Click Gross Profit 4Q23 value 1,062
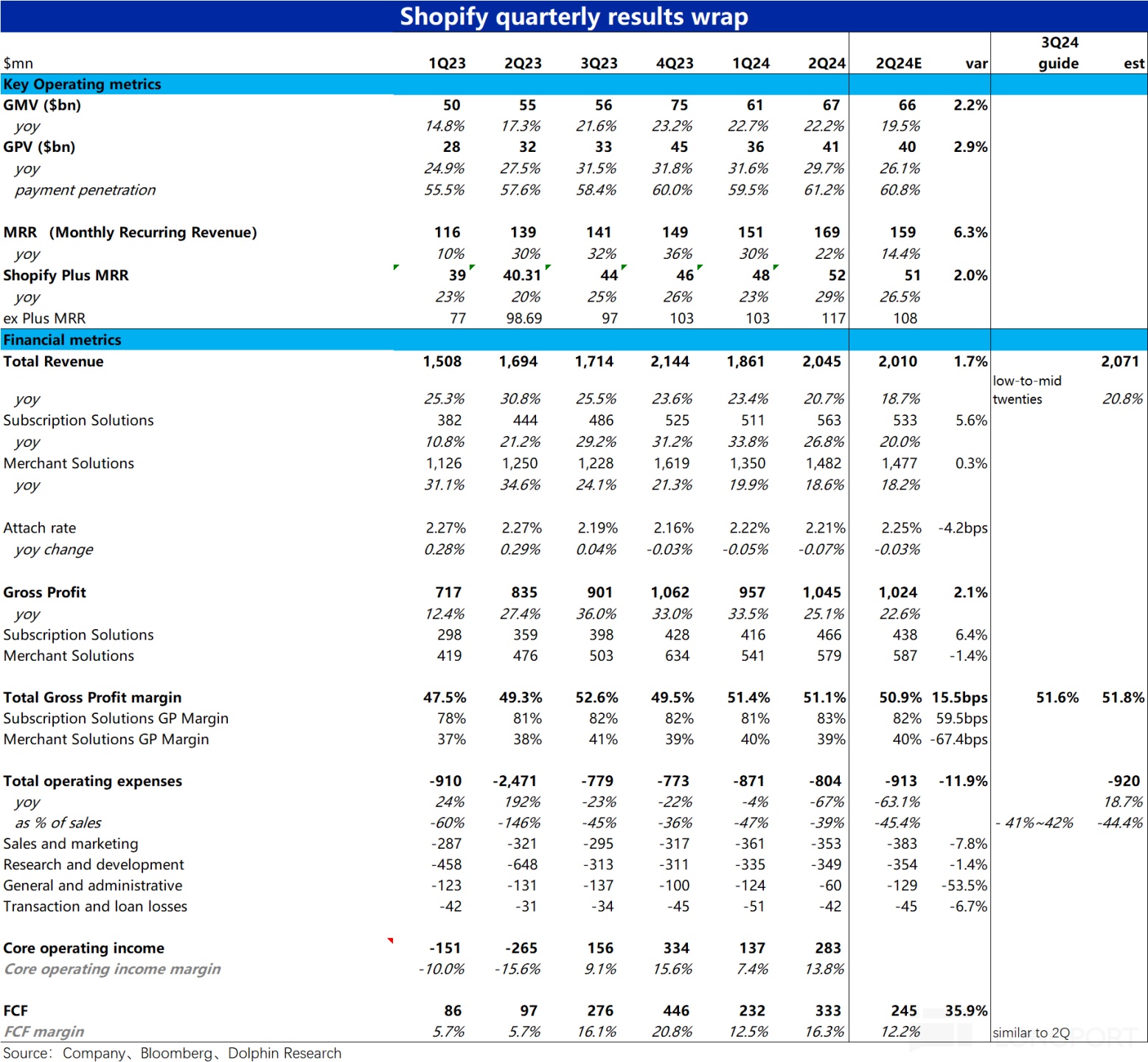Image resolution: width=1148 pixels, height=1062 pixels. (669, 592)
